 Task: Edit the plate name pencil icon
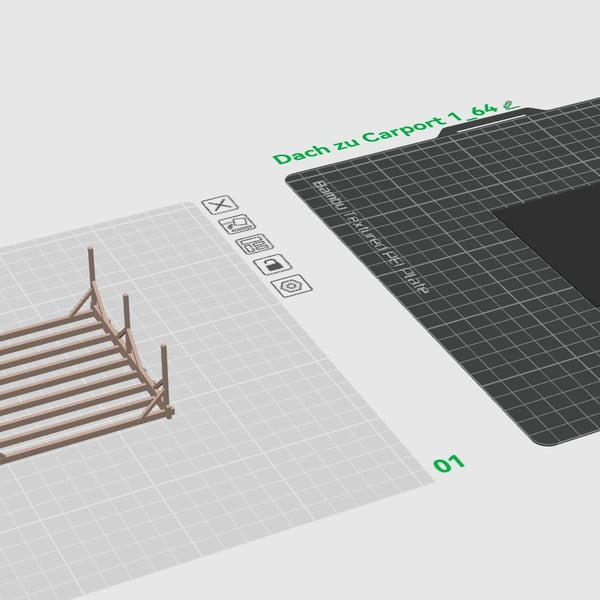point(511,104)
